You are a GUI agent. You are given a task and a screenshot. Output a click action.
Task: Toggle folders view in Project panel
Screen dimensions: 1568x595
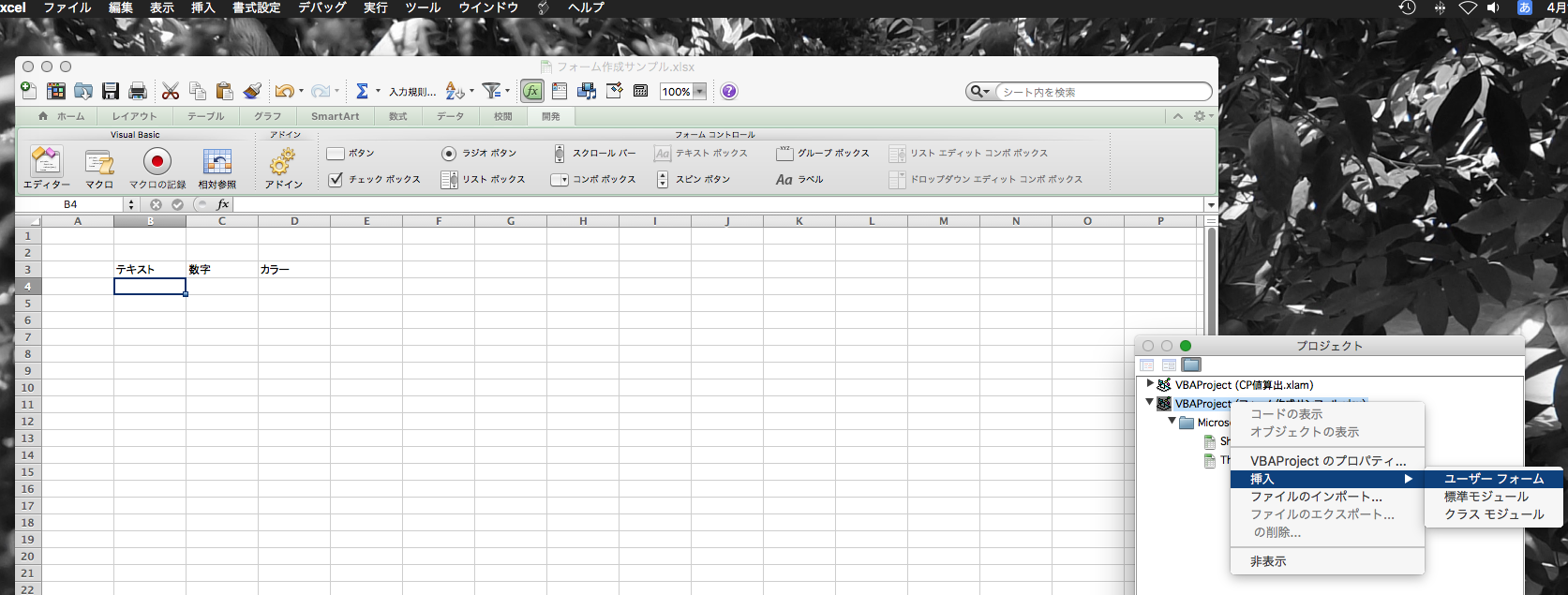coord(1190,364)
